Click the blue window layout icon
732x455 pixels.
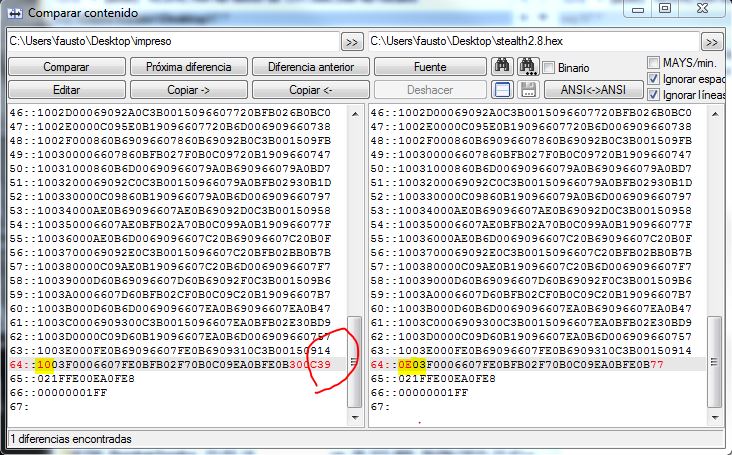502,90
